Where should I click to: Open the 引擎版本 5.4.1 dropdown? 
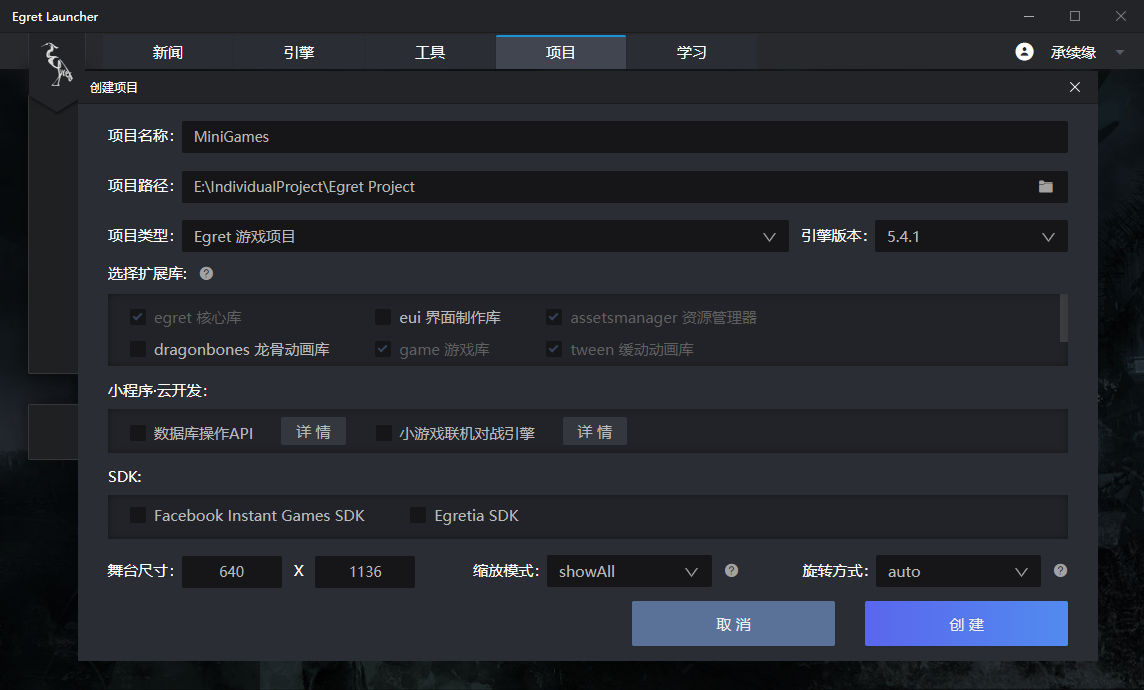pos(971,236)
